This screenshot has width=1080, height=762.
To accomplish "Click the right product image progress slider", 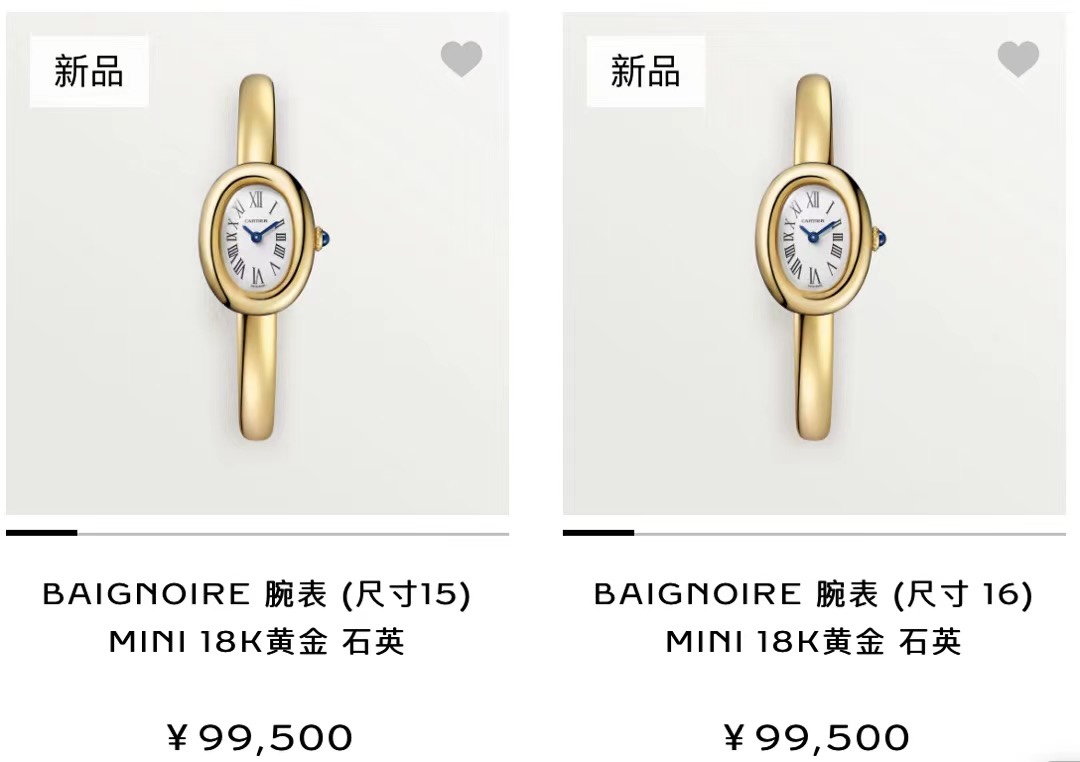I will click(814, 533).
